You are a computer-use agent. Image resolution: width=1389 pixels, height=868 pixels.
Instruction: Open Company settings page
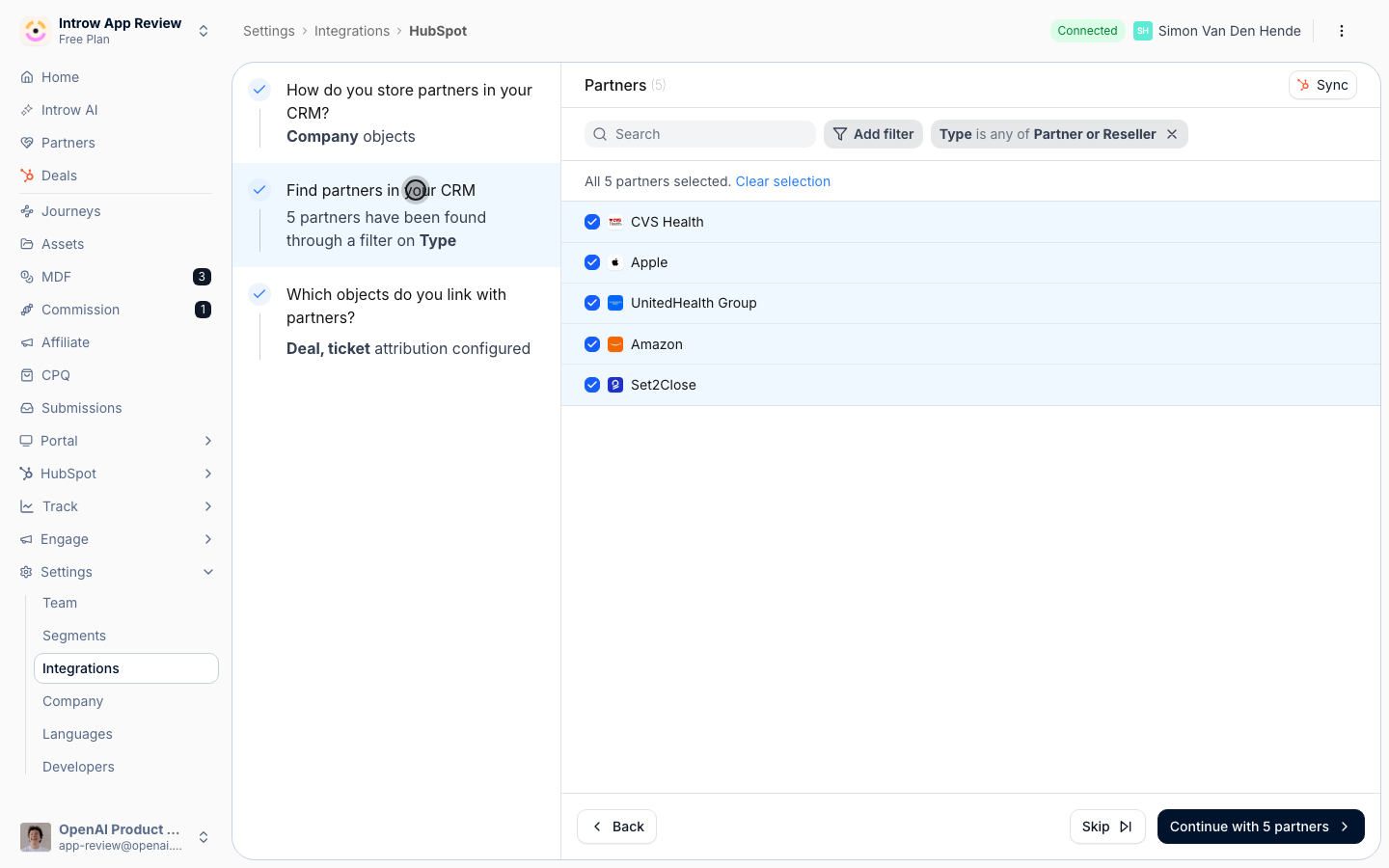[126, 701]
